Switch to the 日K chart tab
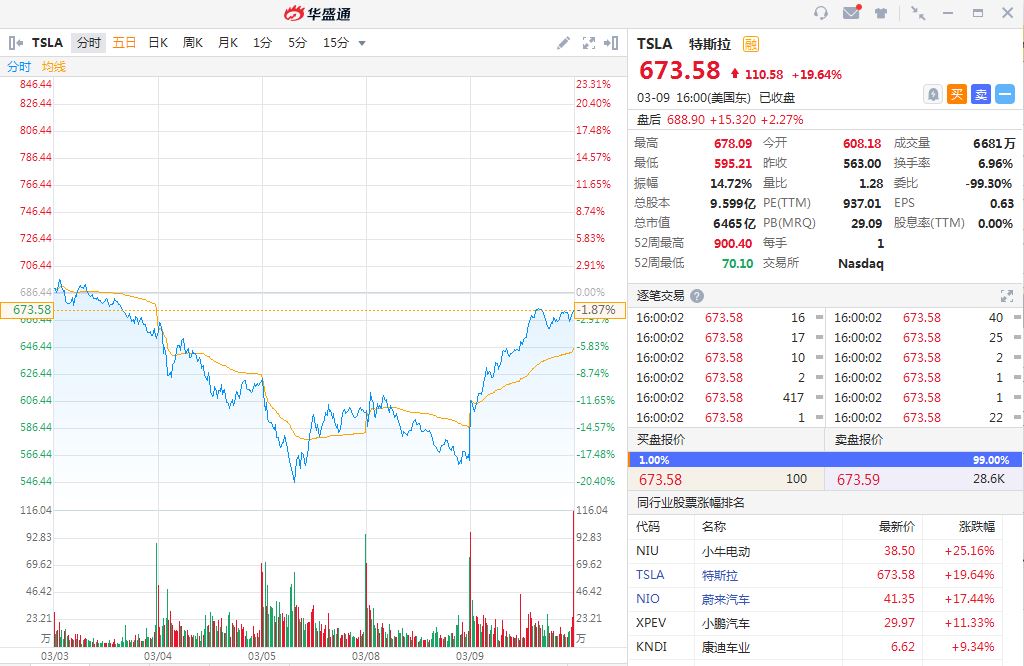 tap(158, 43)
